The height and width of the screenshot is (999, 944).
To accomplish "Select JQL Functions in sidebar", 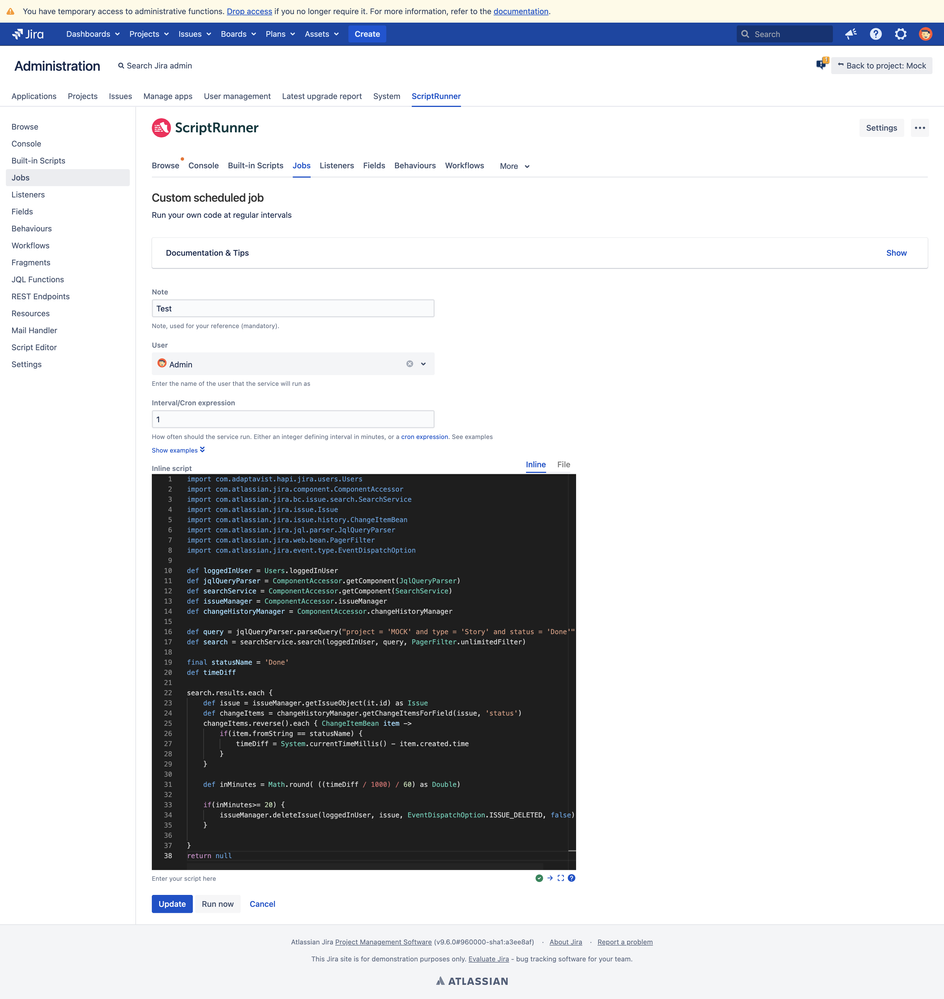I will point(38,280).
